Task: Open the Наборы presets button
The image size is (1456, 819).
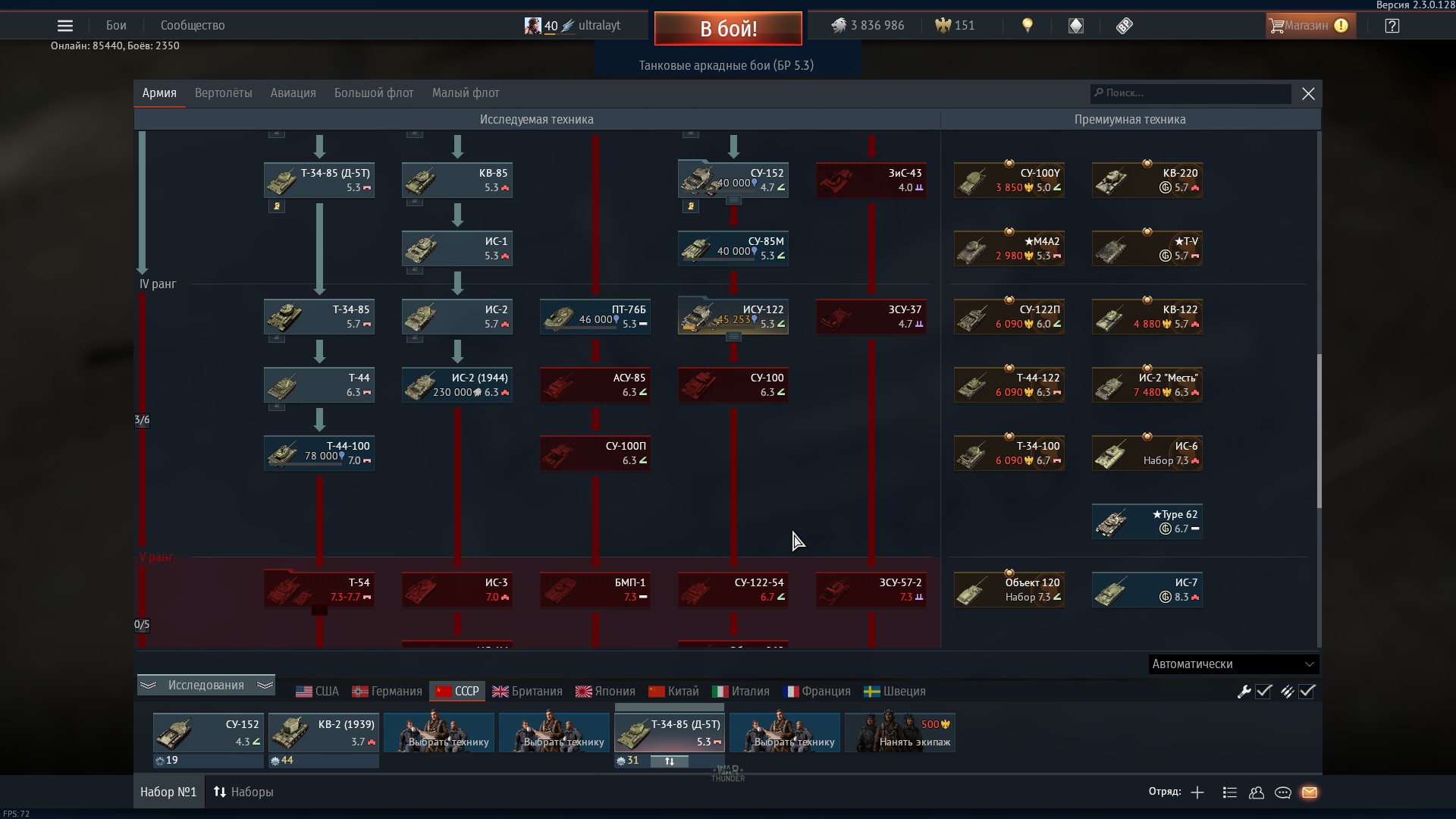Action: coord(243,792)
